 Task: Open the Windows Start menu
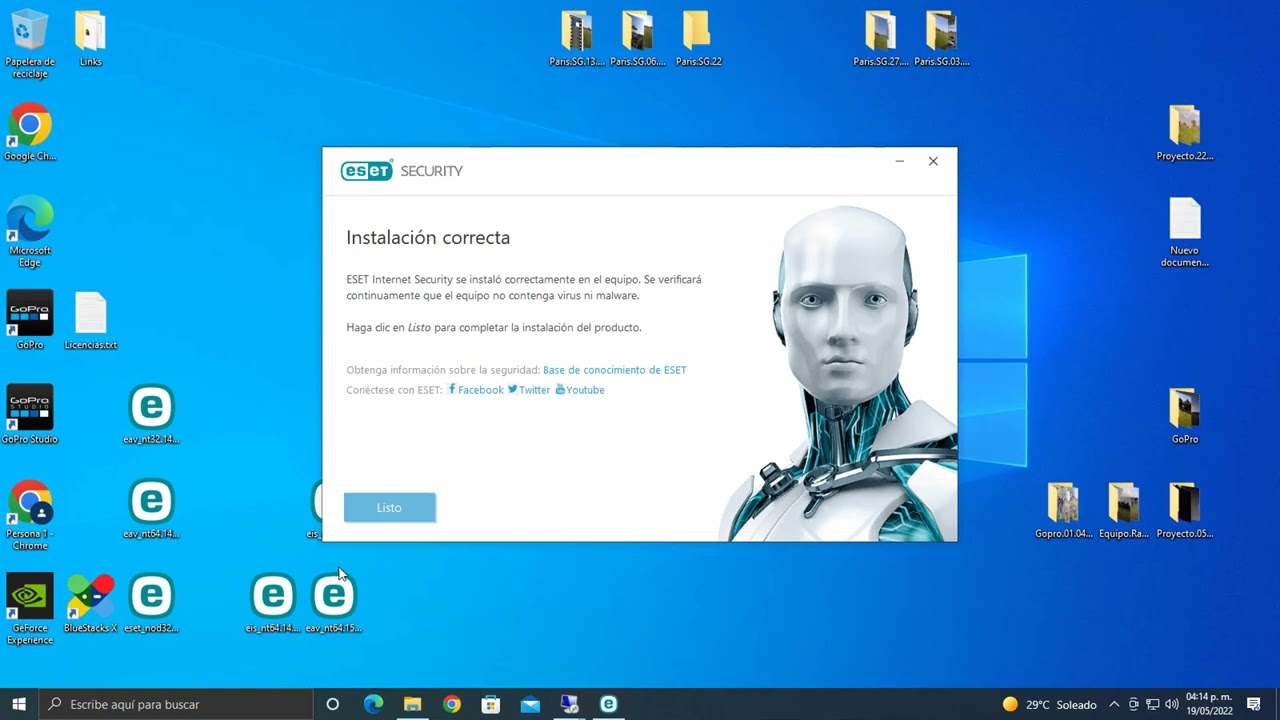tap(19, 704)
